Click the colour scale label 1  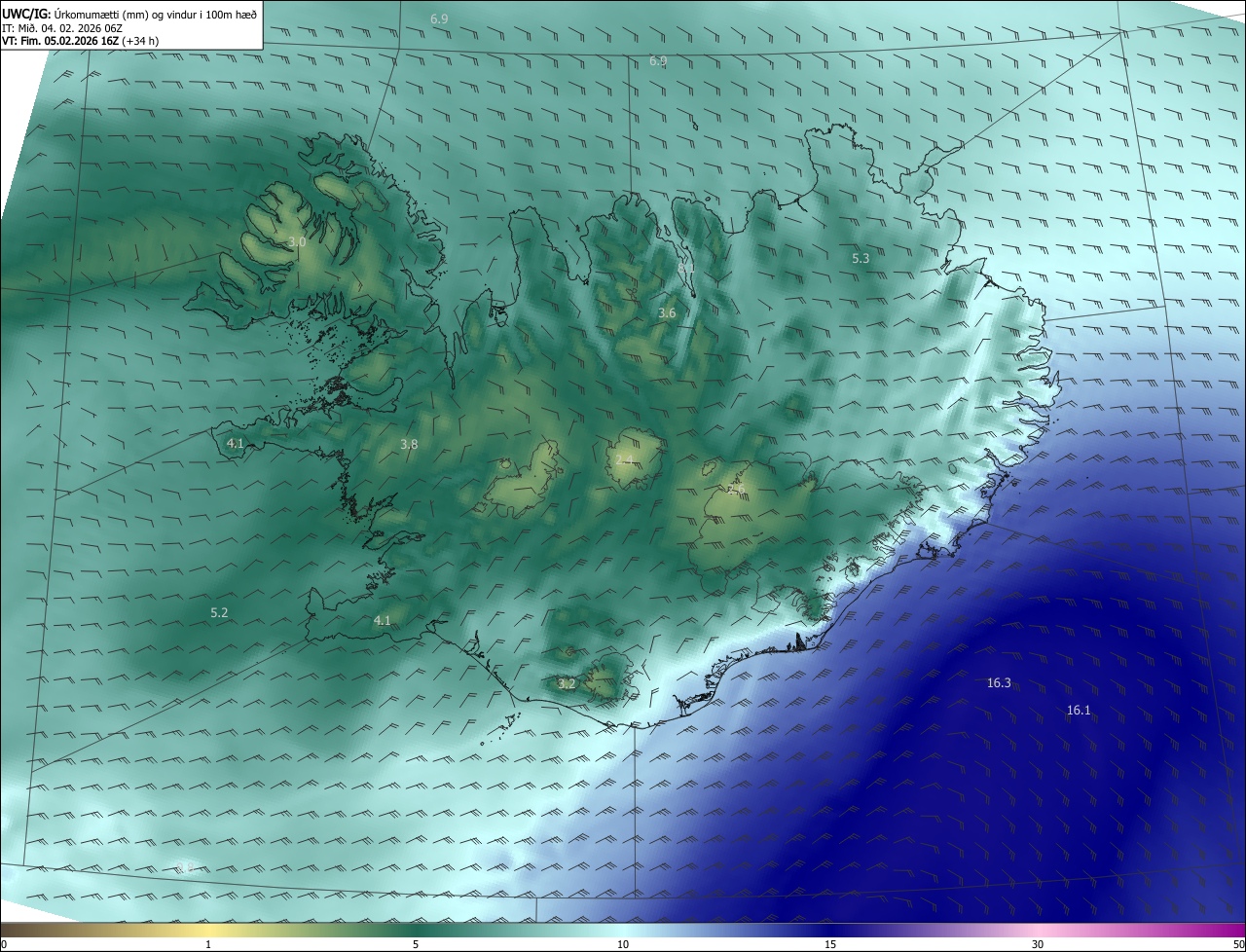click(x=208, y=944)
